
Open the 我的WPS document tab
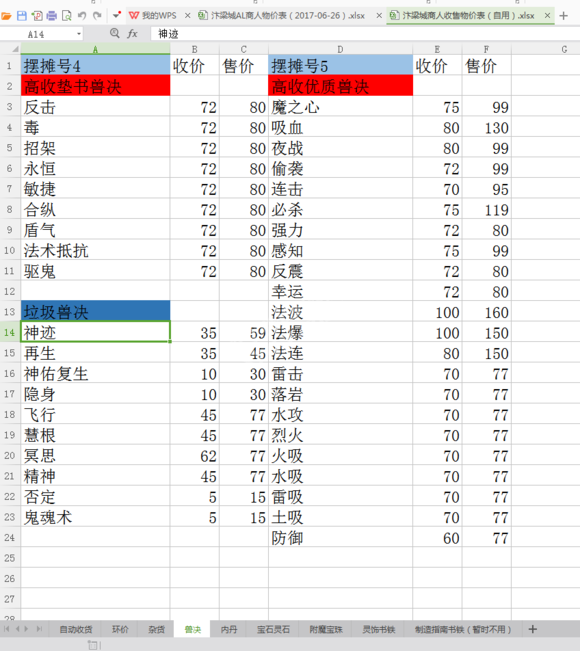coord(153,16)
